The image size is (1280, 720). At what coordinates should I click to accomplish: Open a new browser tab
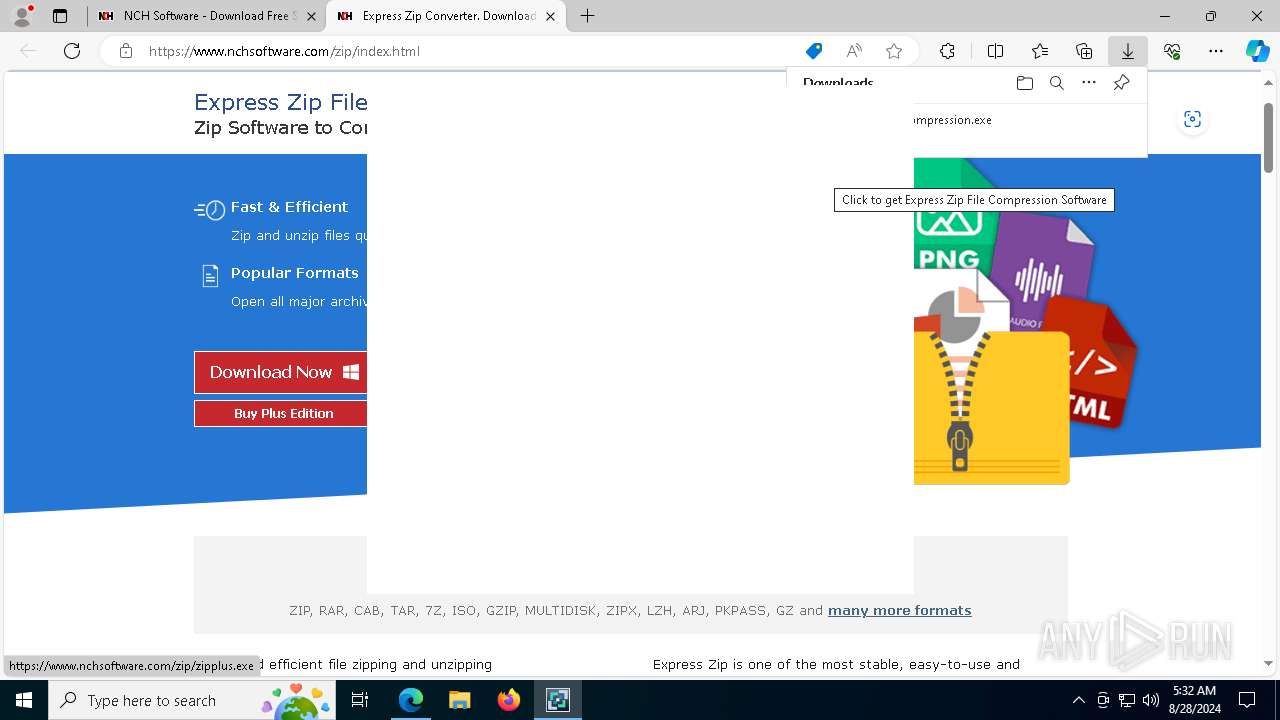click(x=588, y=16)
